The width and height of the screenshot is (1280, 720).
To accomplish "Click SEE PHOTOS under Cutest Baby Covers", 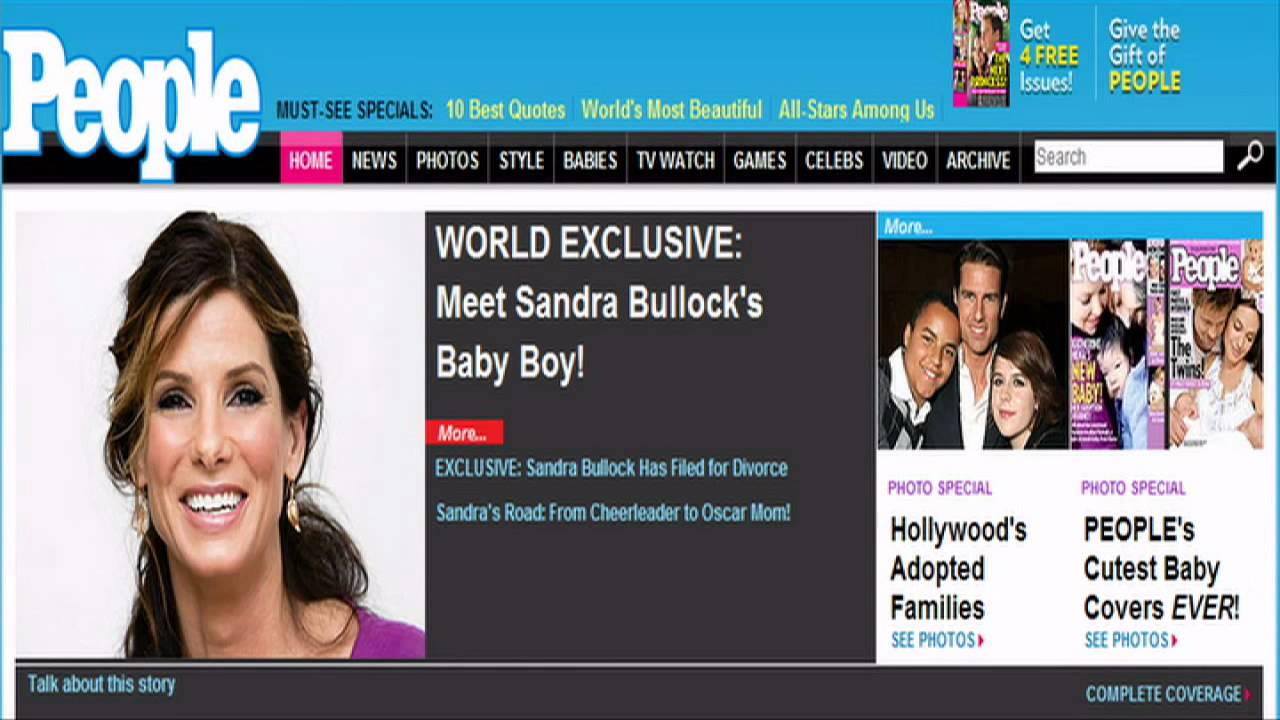I will 1130,640.
